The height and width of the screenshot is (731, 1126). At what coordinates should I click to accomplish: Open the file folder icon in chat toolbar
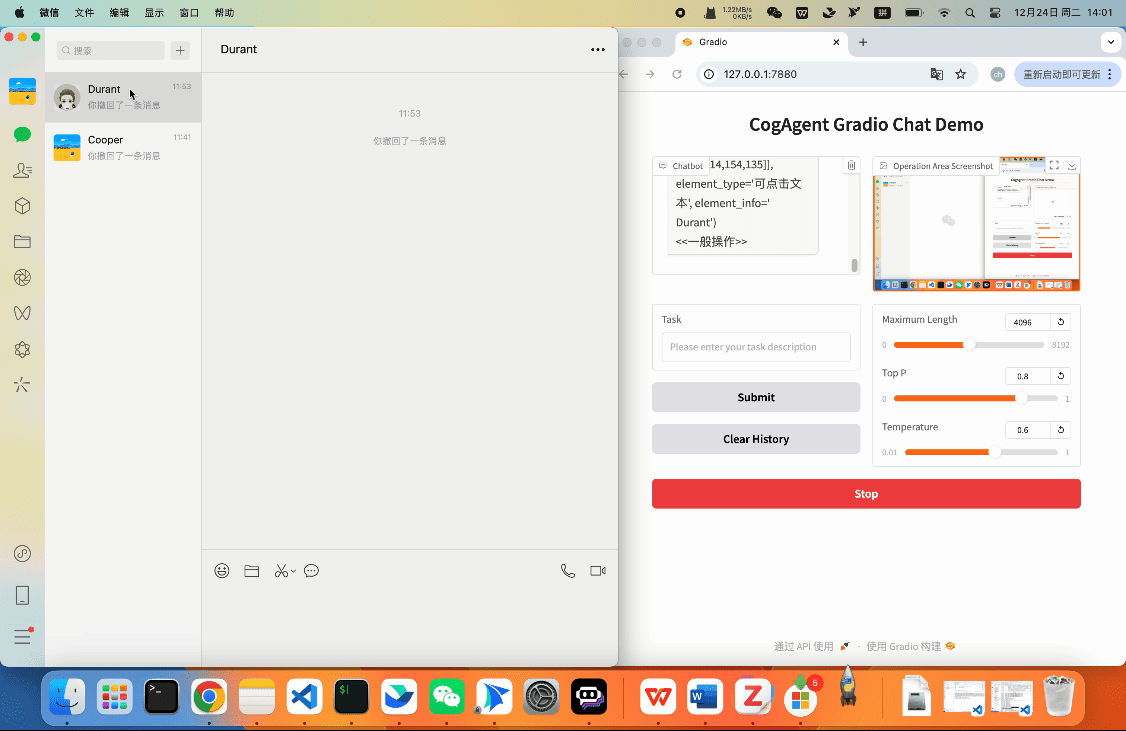(x=251, y=571)
